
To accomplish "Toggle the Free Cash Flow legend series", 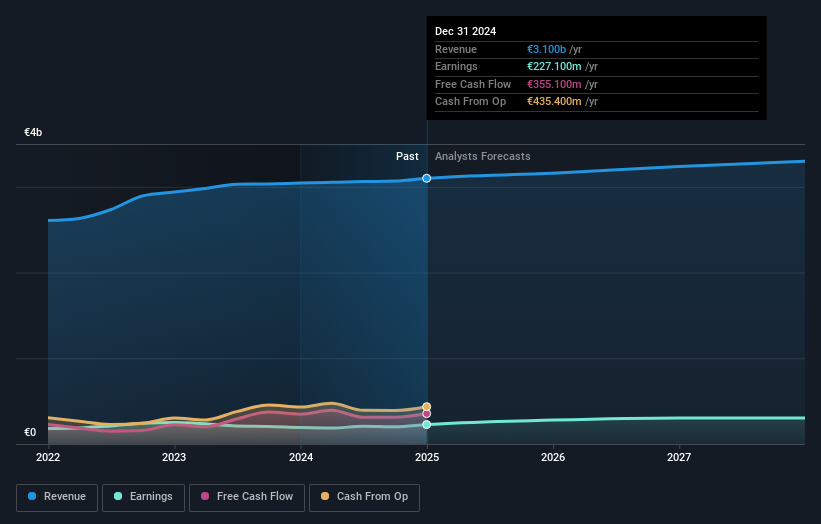I will point(247,497).
